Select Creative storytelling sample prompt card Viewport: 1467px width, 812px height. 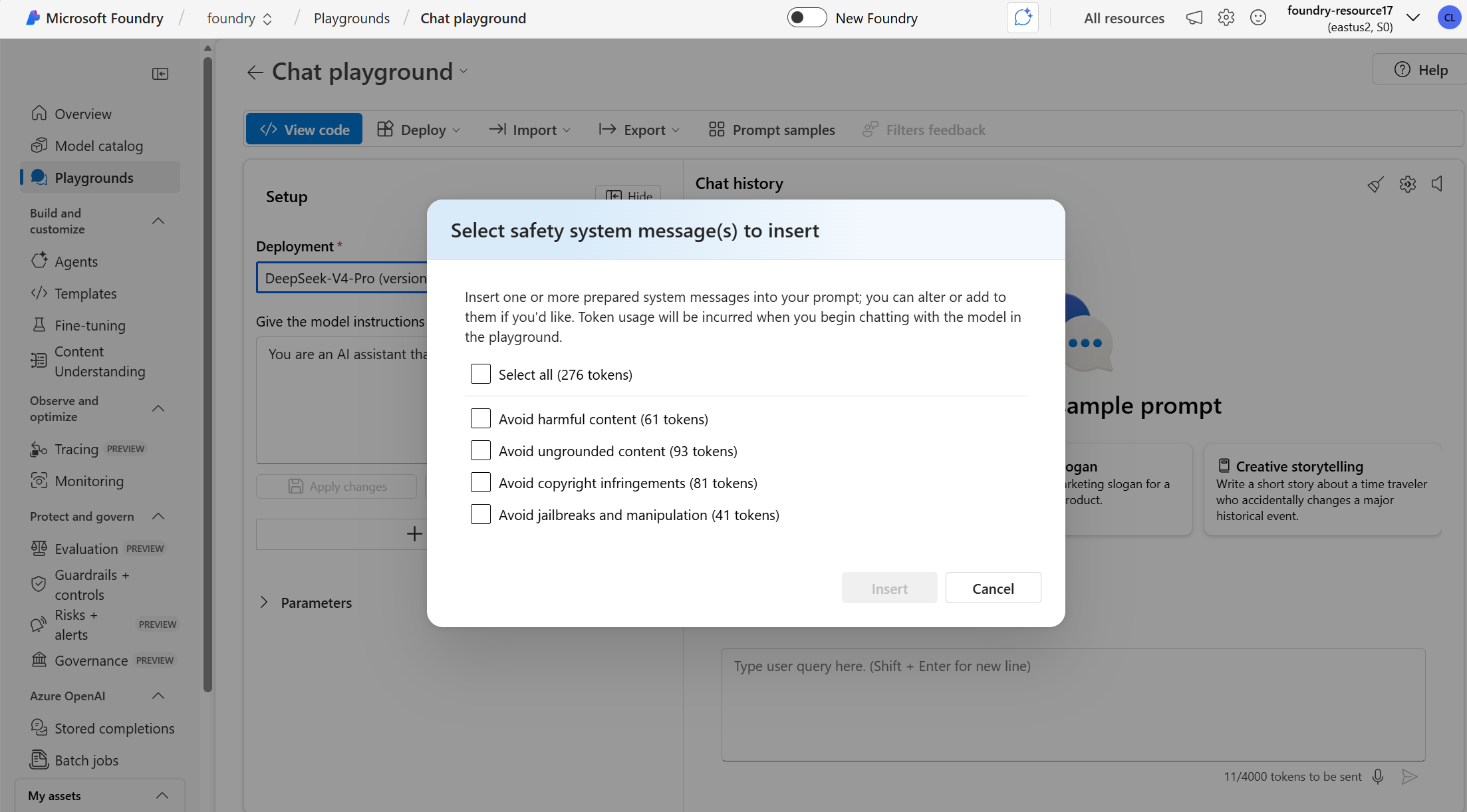(x=1322, y=489)
